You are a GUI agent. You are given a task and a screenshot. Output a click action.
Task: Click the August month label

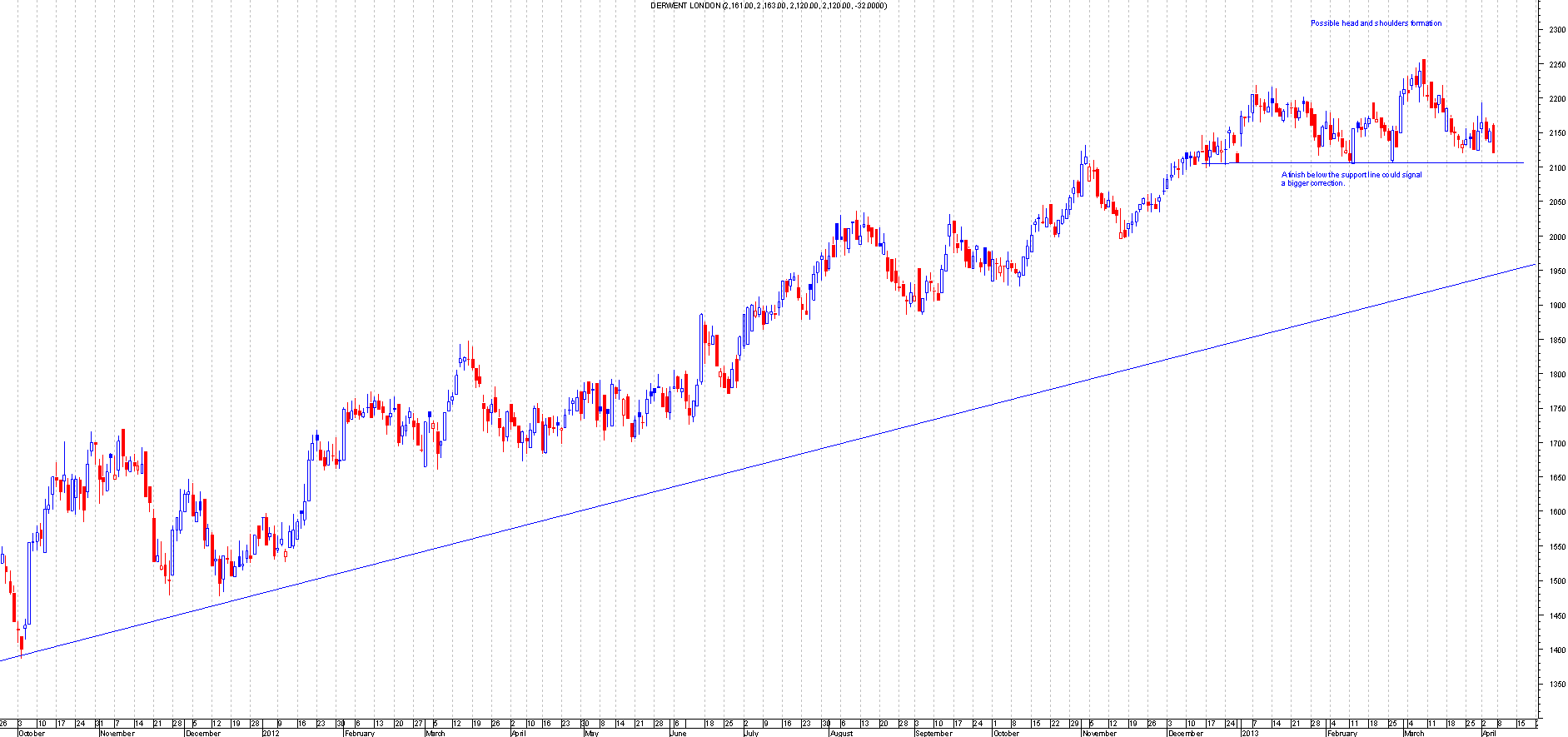tap(841, 734)
